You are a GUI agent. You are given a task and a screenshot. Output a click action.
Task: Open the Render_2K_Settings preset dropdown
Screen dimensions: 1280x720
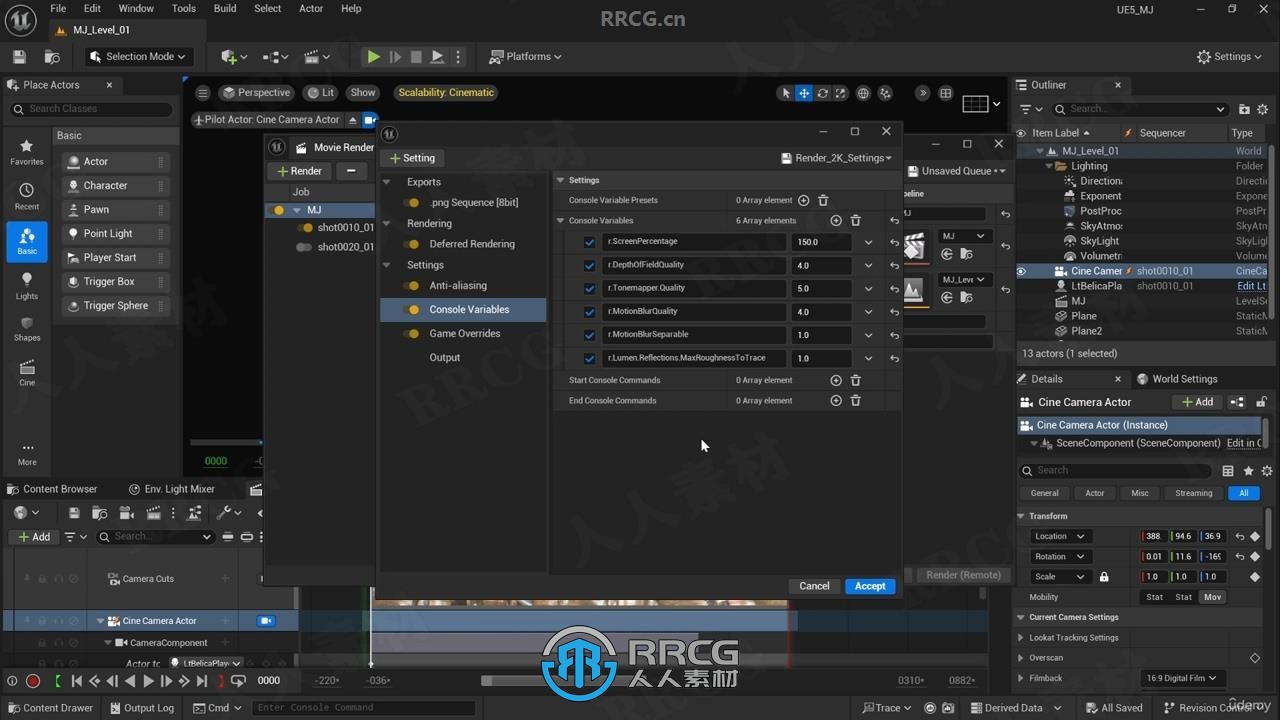[837, 158]
